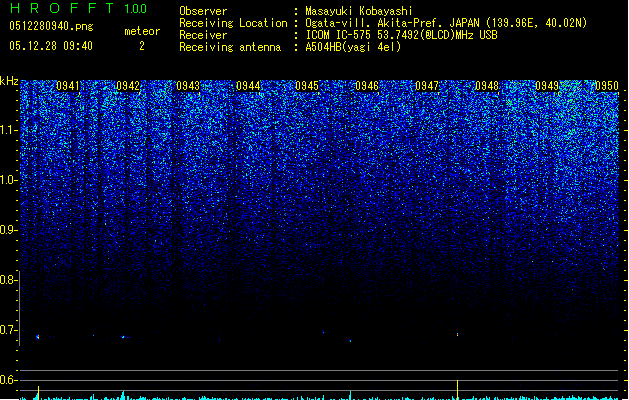Click the meteor echo just before 0941
The height and width of the screenshot is (400, 629).
point(37,337)
